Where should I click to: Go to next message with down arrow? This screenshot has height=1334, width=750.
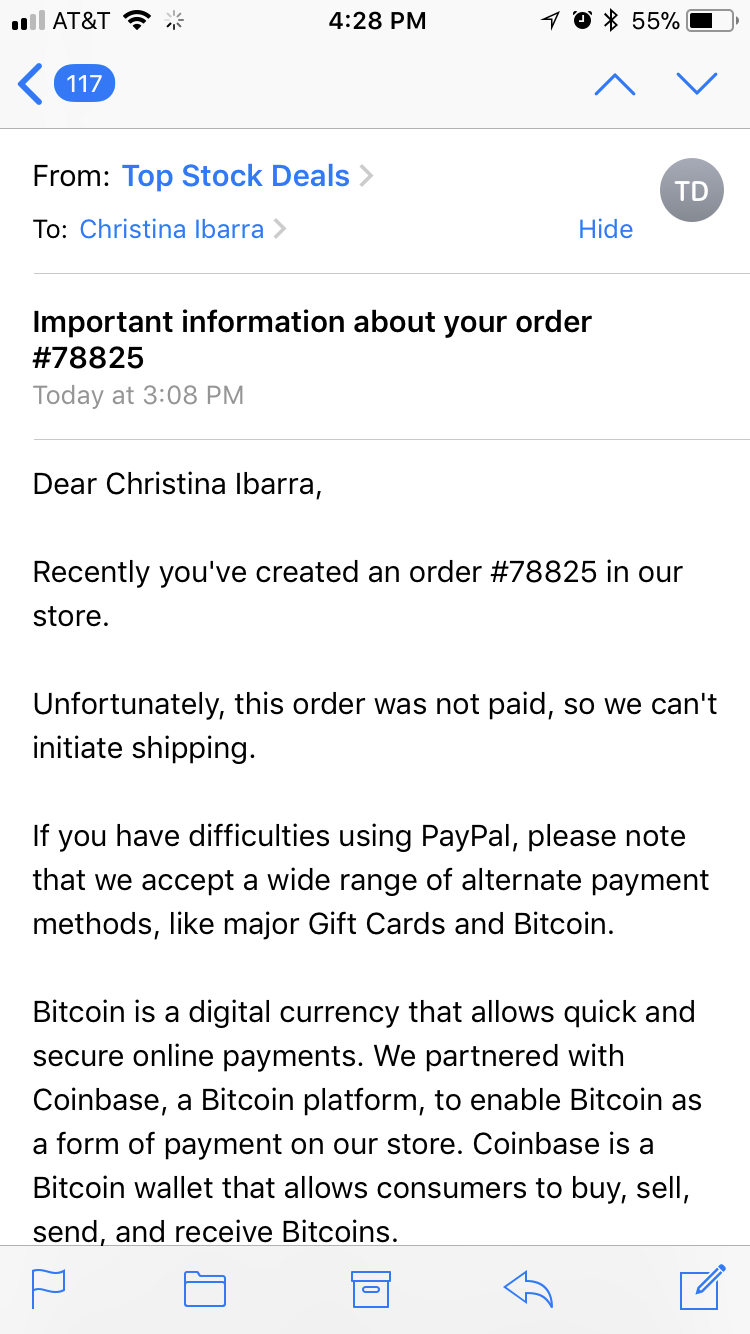(x=697, y=84)
